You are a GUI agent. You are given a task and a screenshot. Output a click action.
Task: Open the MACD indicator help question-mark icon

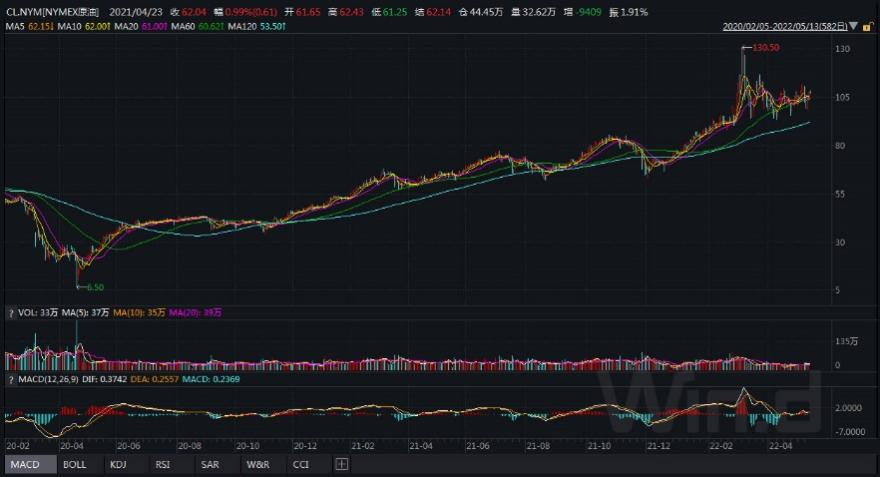click(10, 380)
